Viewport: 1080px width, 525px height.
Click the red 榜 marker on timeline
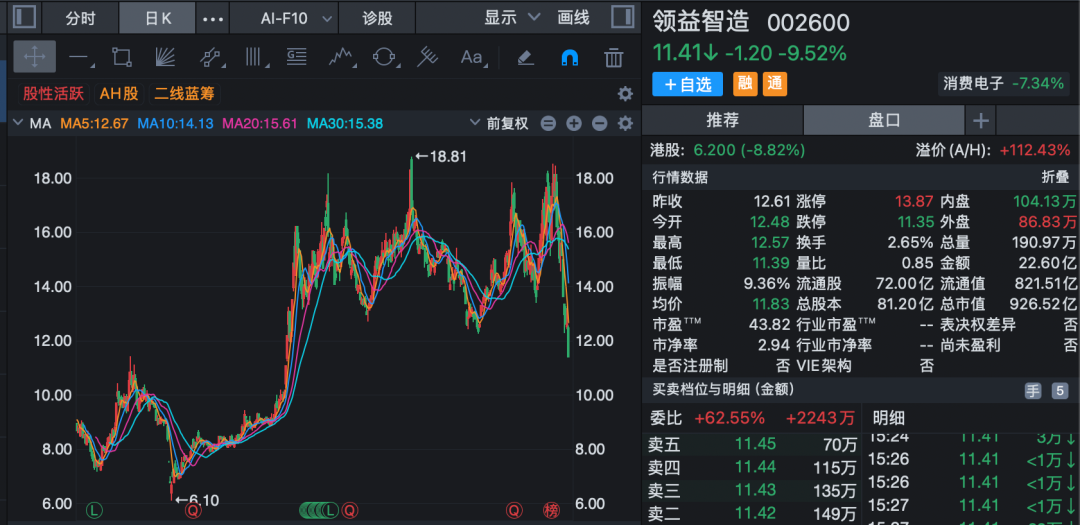pyautogui.click(x=551, y=511)
